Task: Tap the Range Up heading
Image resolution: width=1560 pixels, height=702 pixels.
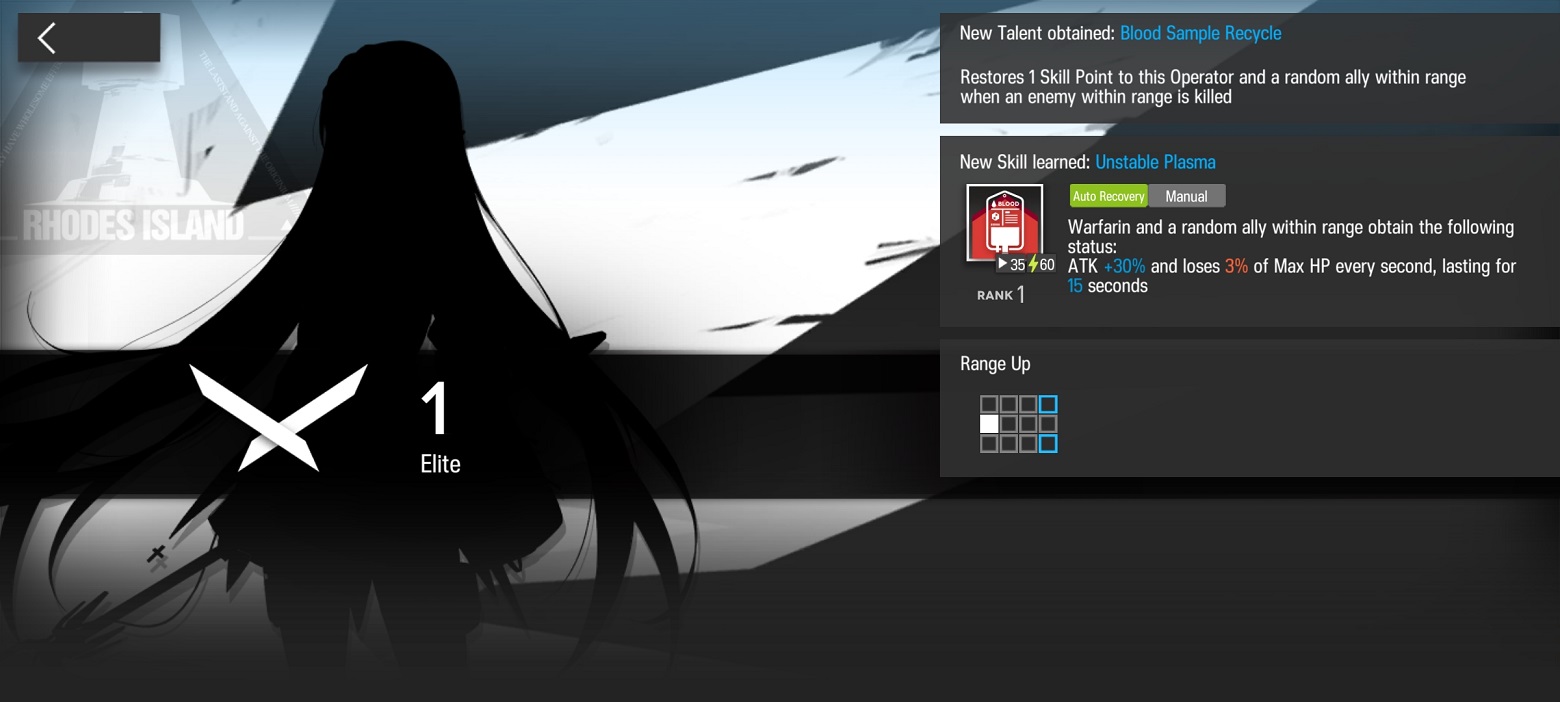Action: [x=995, y=364]
